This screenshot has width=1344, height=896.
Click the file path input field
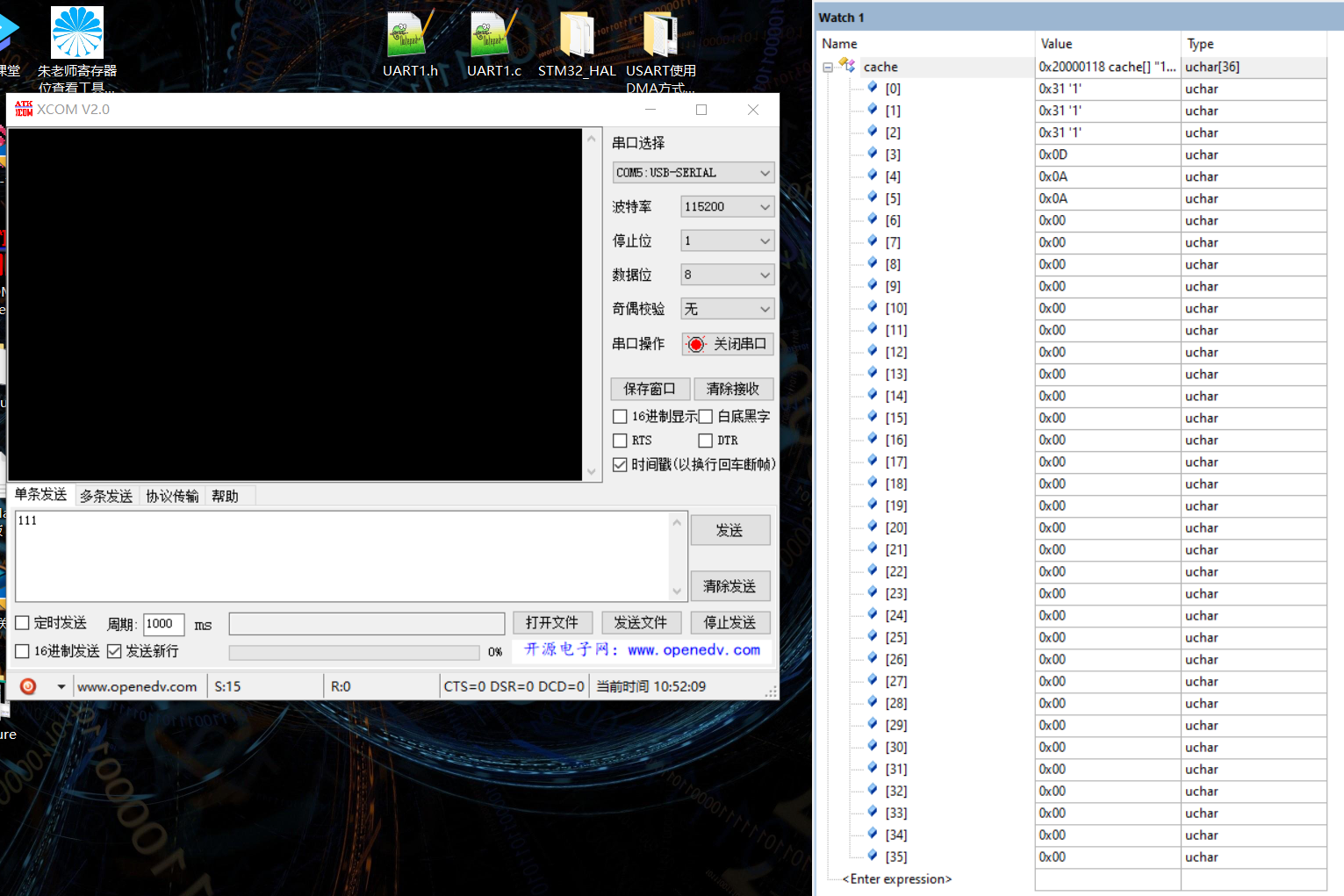click(x=366, y=623)
